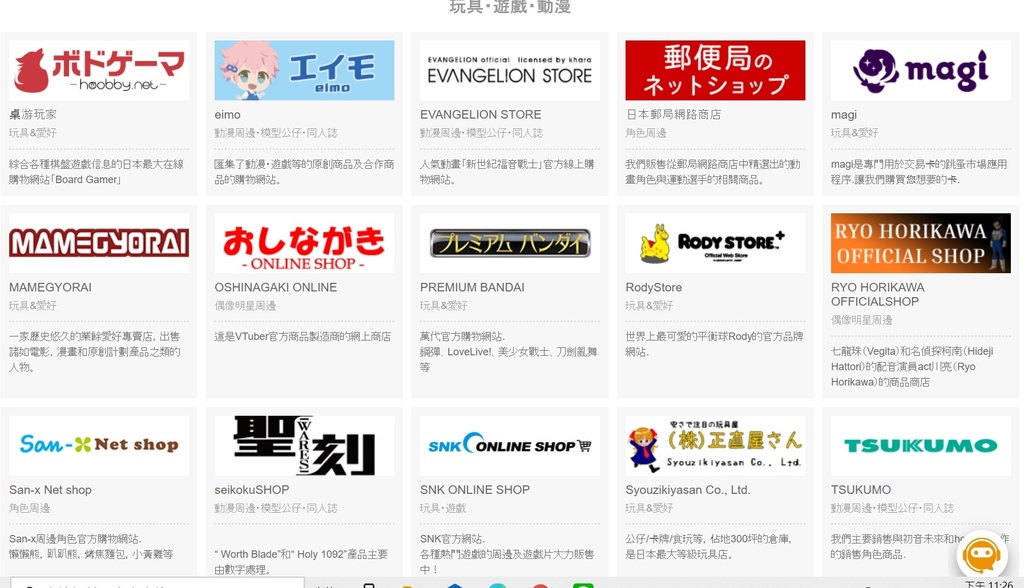The image size is (1024, 588).
Task: Click 動漫周邊·模型公仔·同人誌 under TSUKUMO
Action: coord(892,508)
